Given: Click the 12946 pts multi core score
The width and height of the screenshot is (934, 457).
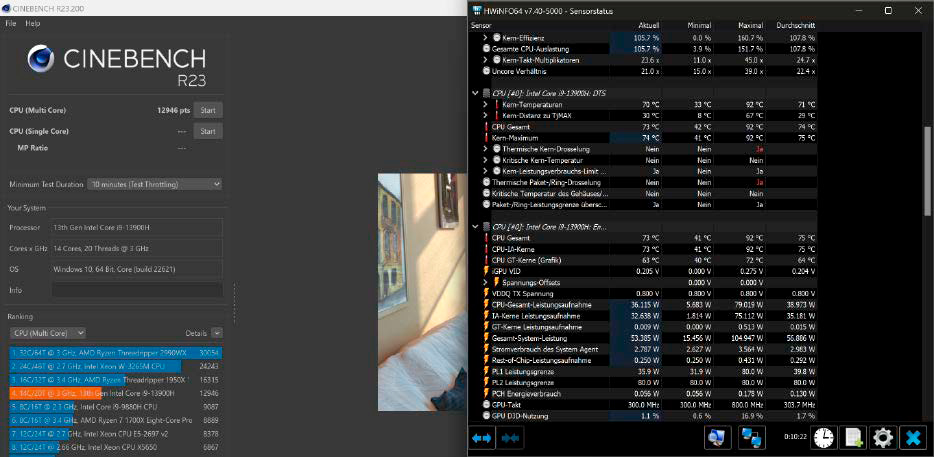Looking at the screenshot, I should tap(172, 111).
